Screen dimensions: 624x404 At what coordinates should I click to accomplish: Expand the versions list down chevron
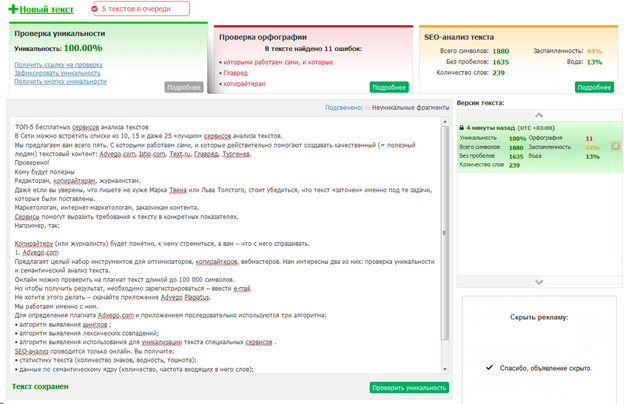539,282
